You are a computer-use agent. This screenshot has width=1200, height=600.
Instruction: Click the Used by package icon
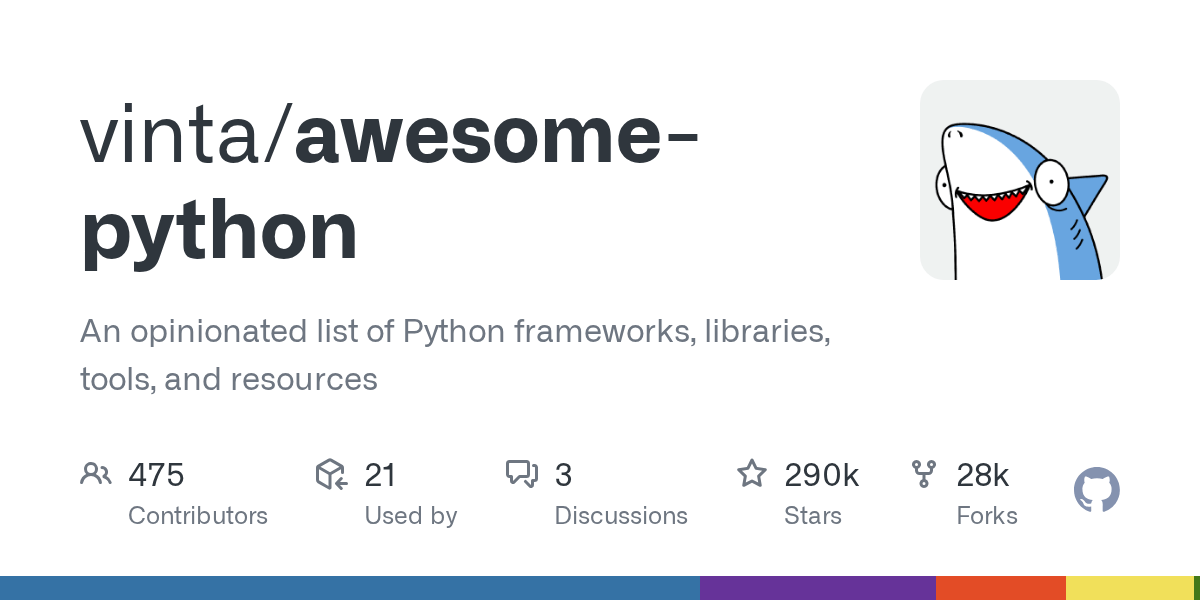pos(331,474)
